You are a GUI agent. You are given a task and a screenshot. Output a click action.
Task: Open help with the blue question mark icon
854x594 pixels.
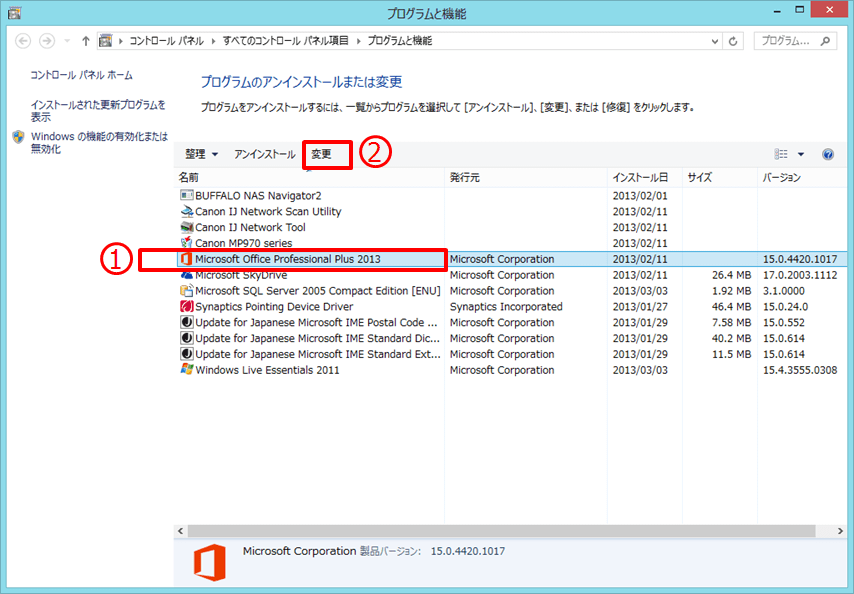tap(828, 155)
